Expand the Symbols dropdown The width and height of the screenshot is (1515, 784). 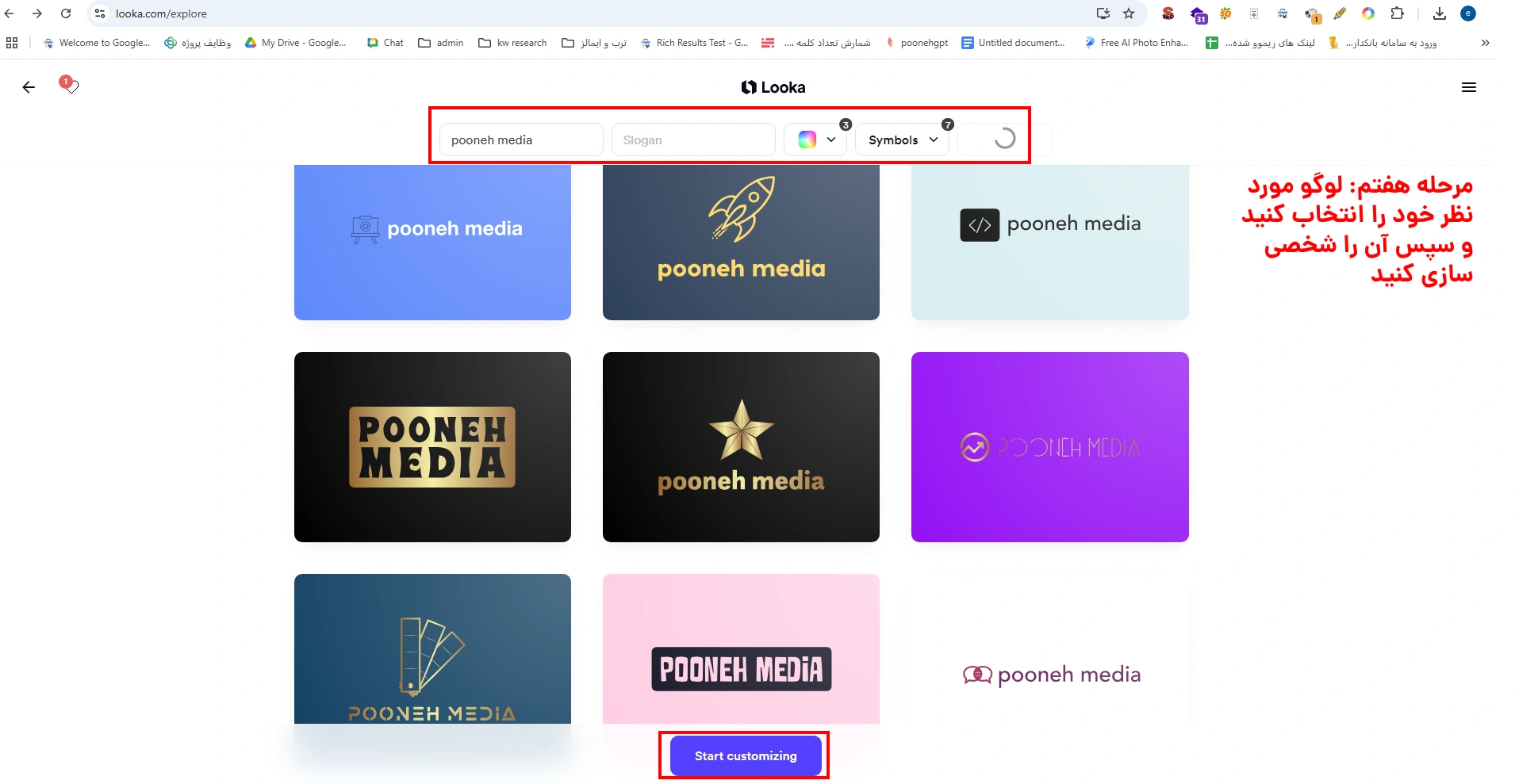coord(903,140)
